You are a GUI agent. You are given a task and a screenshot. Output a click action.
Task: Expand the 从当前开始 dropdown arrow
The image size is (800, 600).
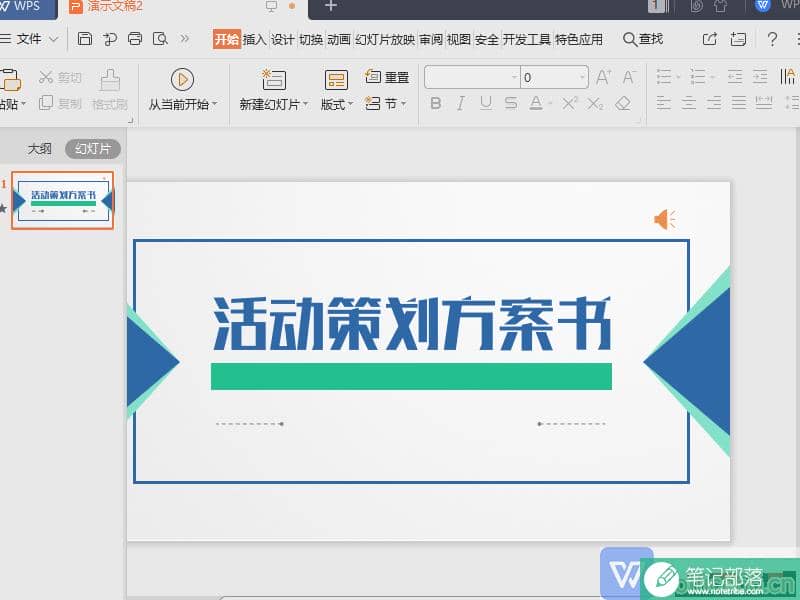tap(215, 104)
